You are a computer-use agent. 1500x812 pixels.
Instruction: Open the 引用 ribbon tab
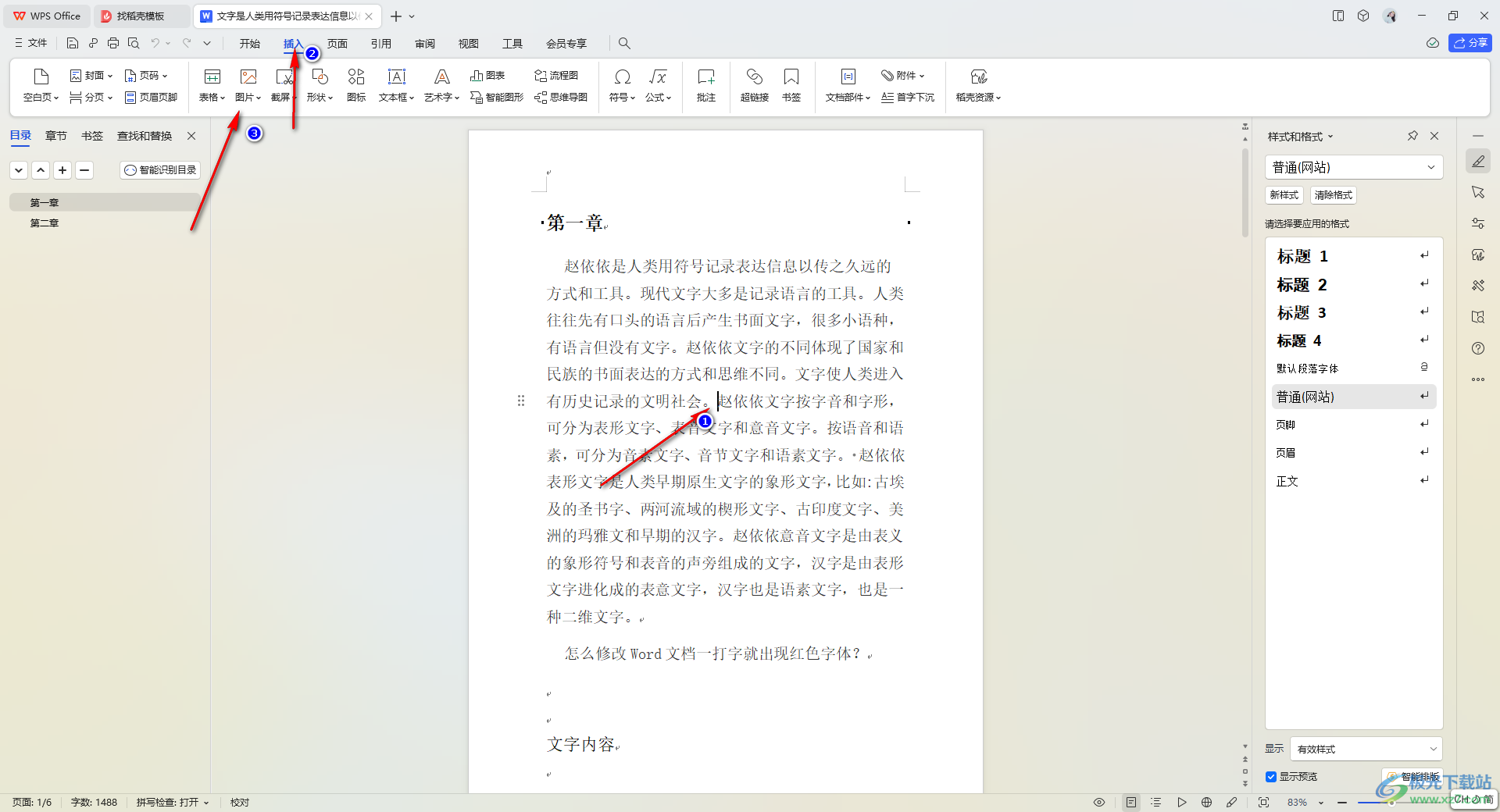click(x=381, y=44)
